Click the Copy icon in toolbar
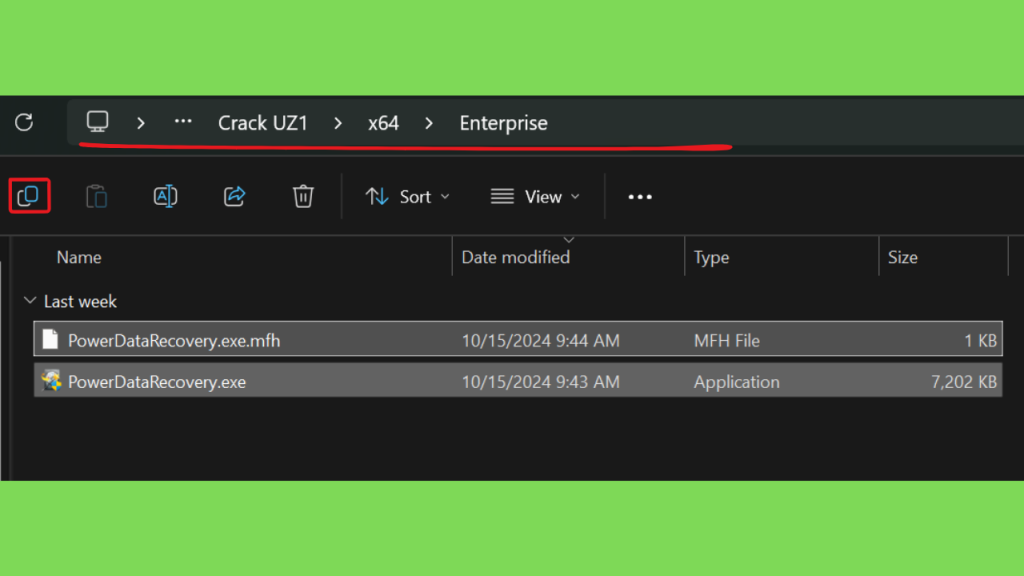 tap(29, 196)
